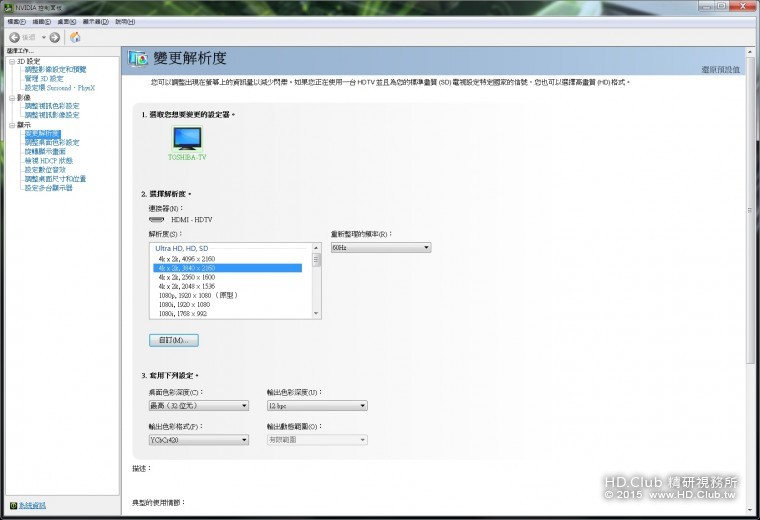Click the 還原預設值 link

tap(720, 70)
